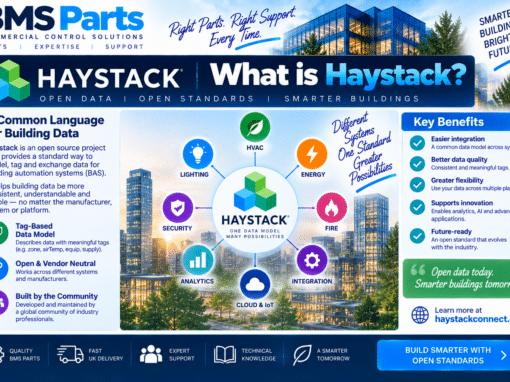Click the blue Lighting bulb icon
Image resolution: width=510 pixels, height=382 pixels.
click(198, 154)
